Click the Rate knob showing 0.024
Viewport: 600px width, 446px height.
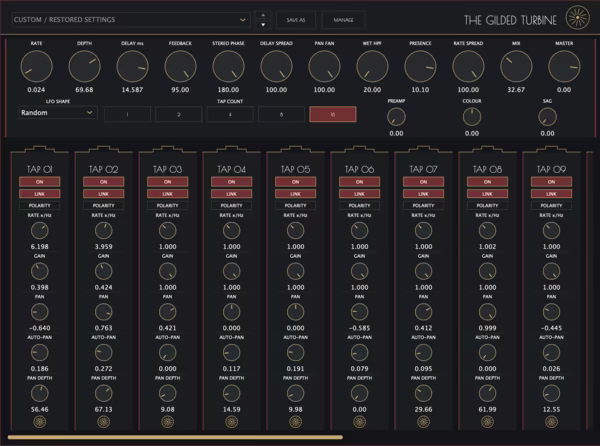(36, 67)
